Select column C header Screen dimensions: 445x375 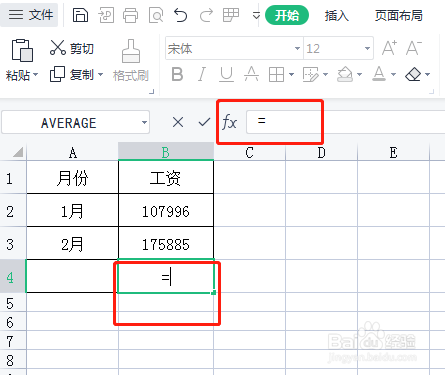[249, 152]
